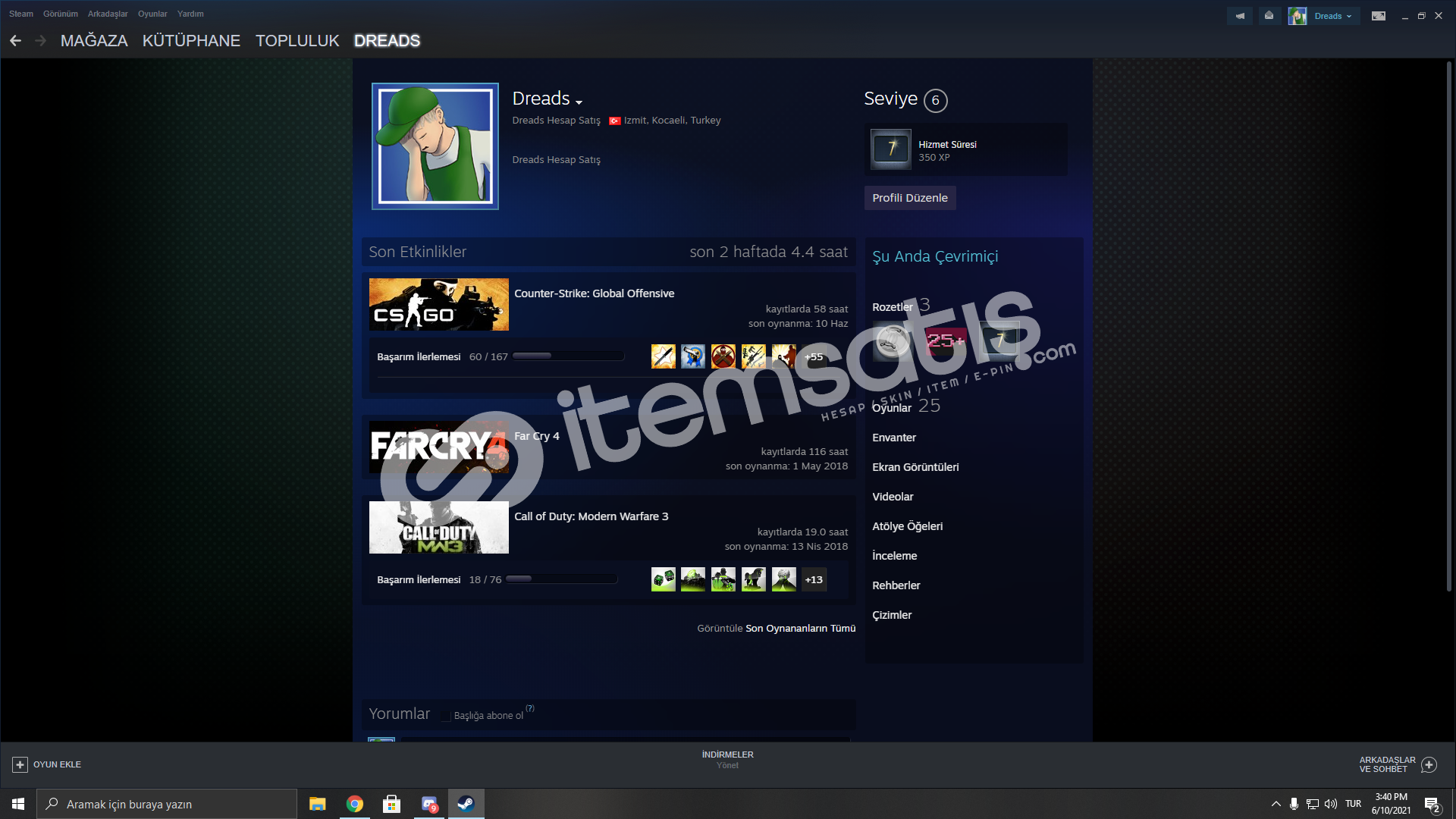Open Windows notification center icon

(x=1432, y=805)
